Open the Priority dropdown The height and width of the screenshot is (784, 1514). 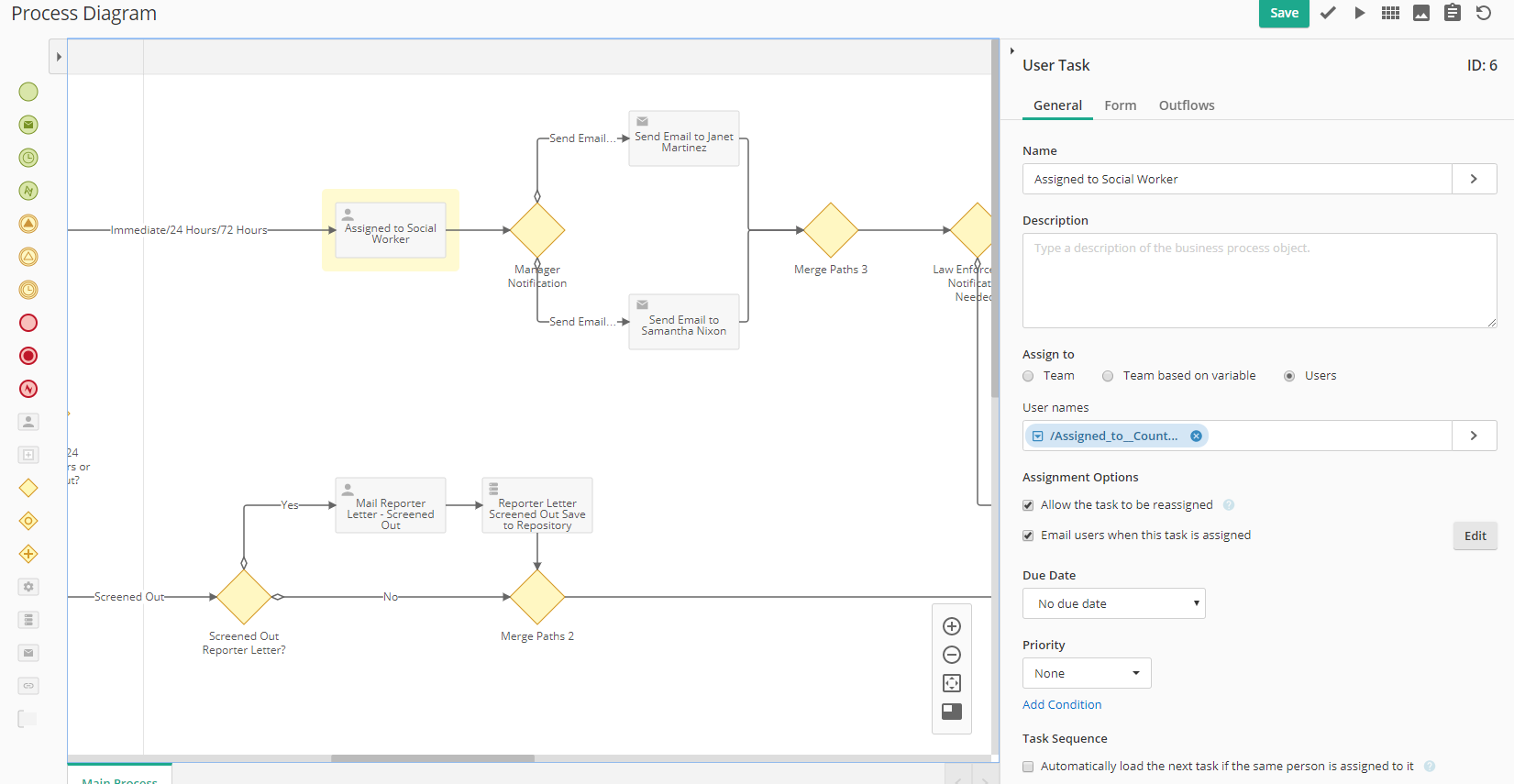coord(1086,673)
